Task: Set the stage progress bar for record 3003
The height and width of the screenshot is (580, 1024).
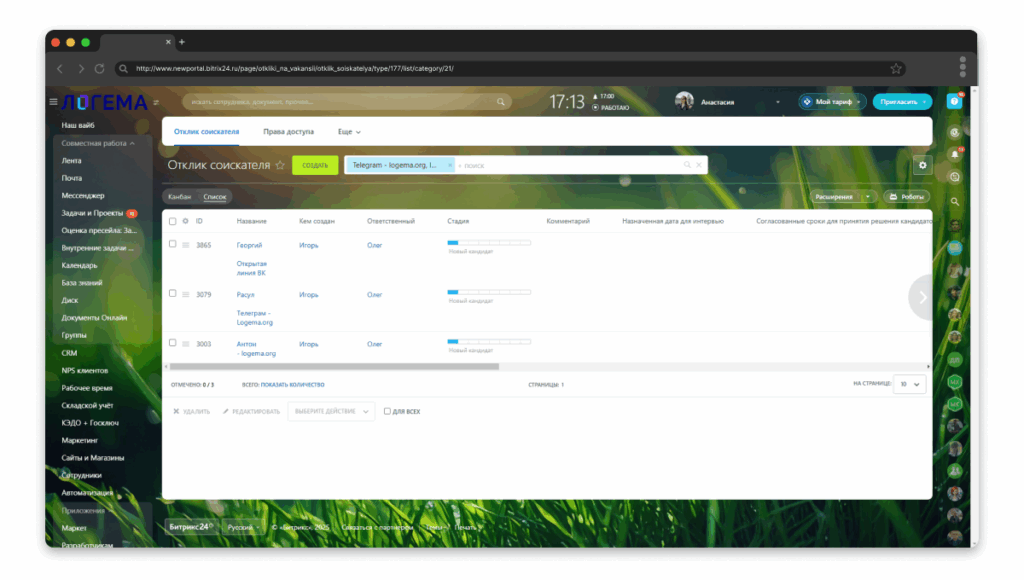Action: 489,342
